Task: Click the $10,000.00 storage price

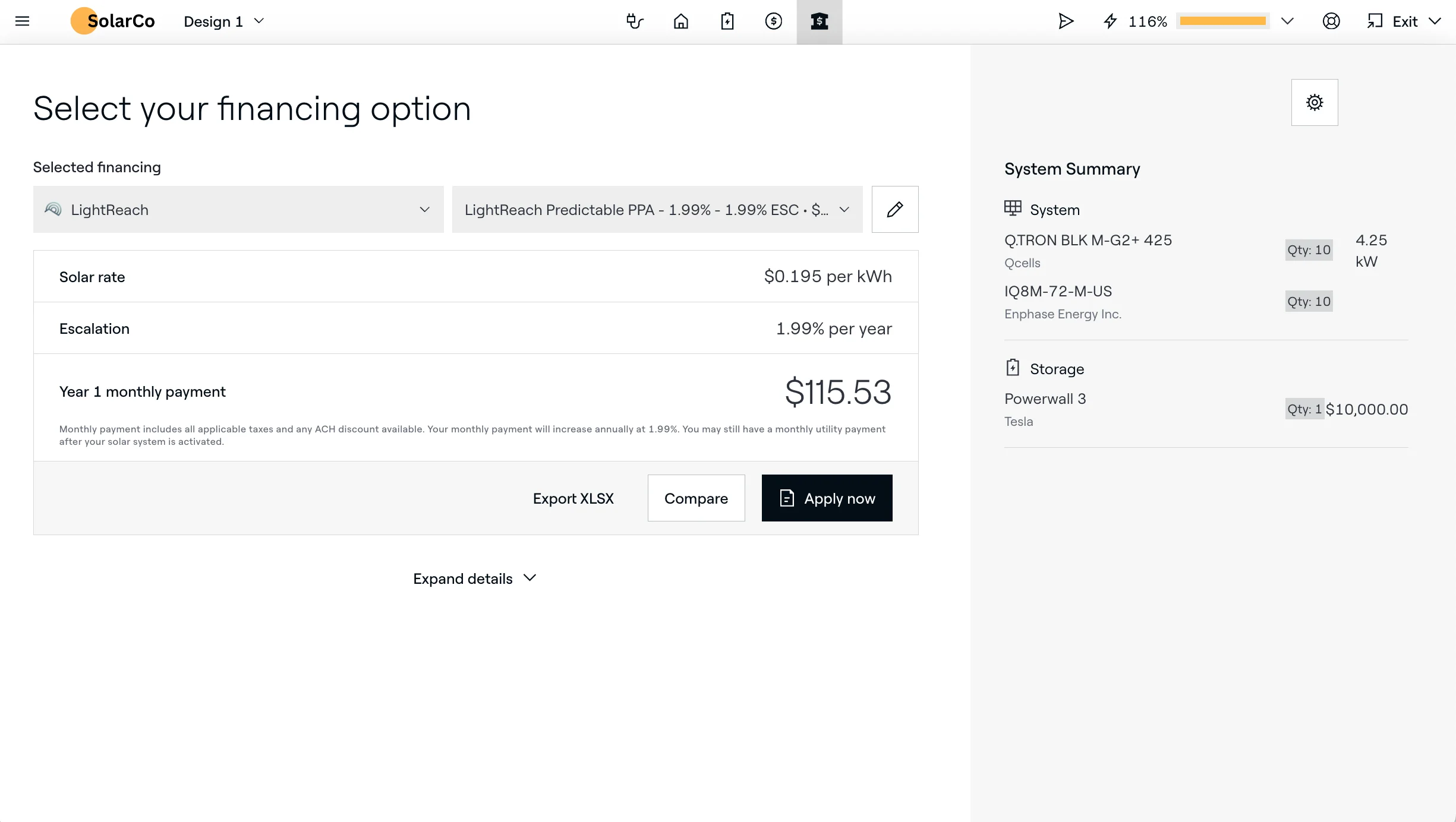Action: (x=1367, y=409)
